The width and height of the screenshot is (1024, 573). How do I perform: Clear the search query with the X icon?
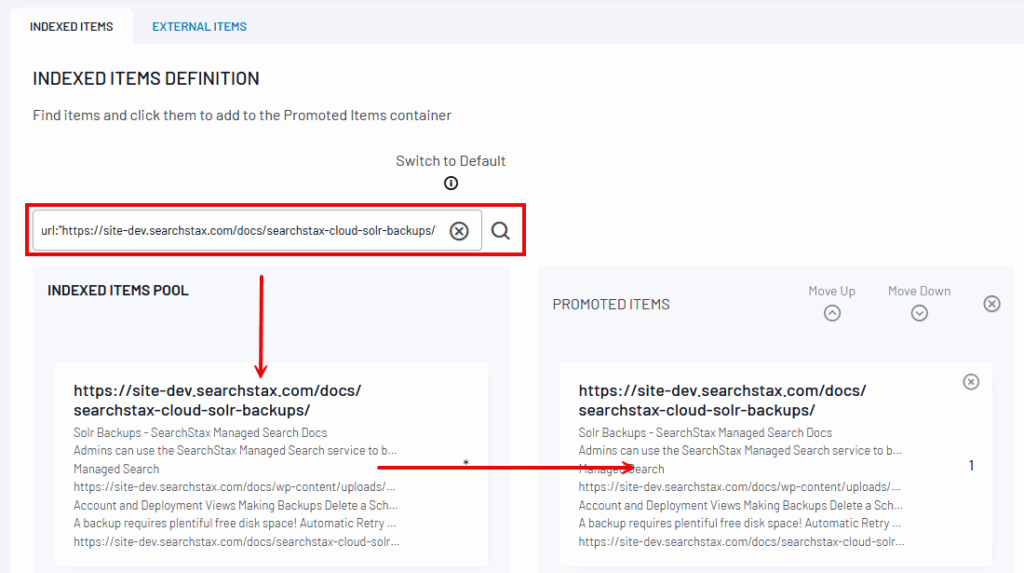click(459, 231)
